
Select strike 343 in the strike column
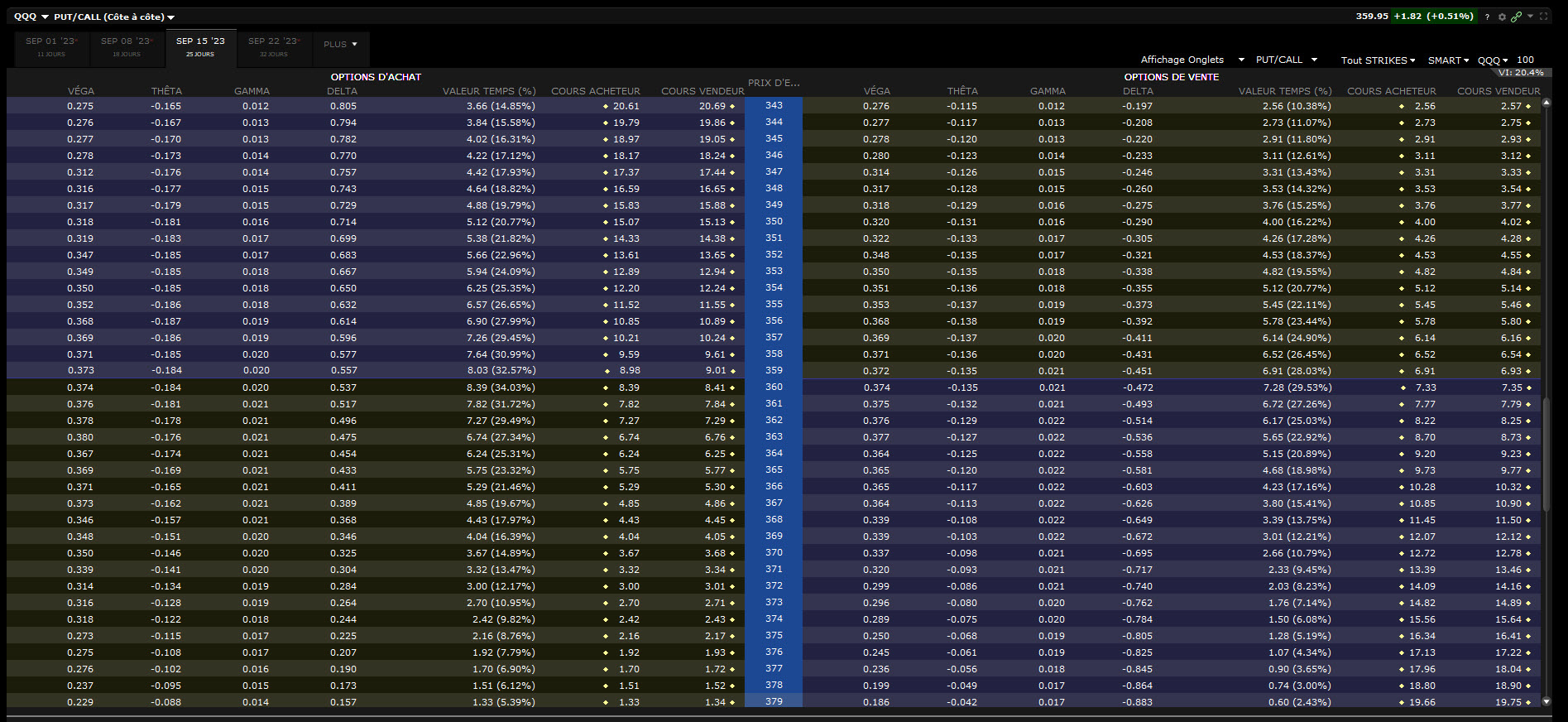[774, 105]
